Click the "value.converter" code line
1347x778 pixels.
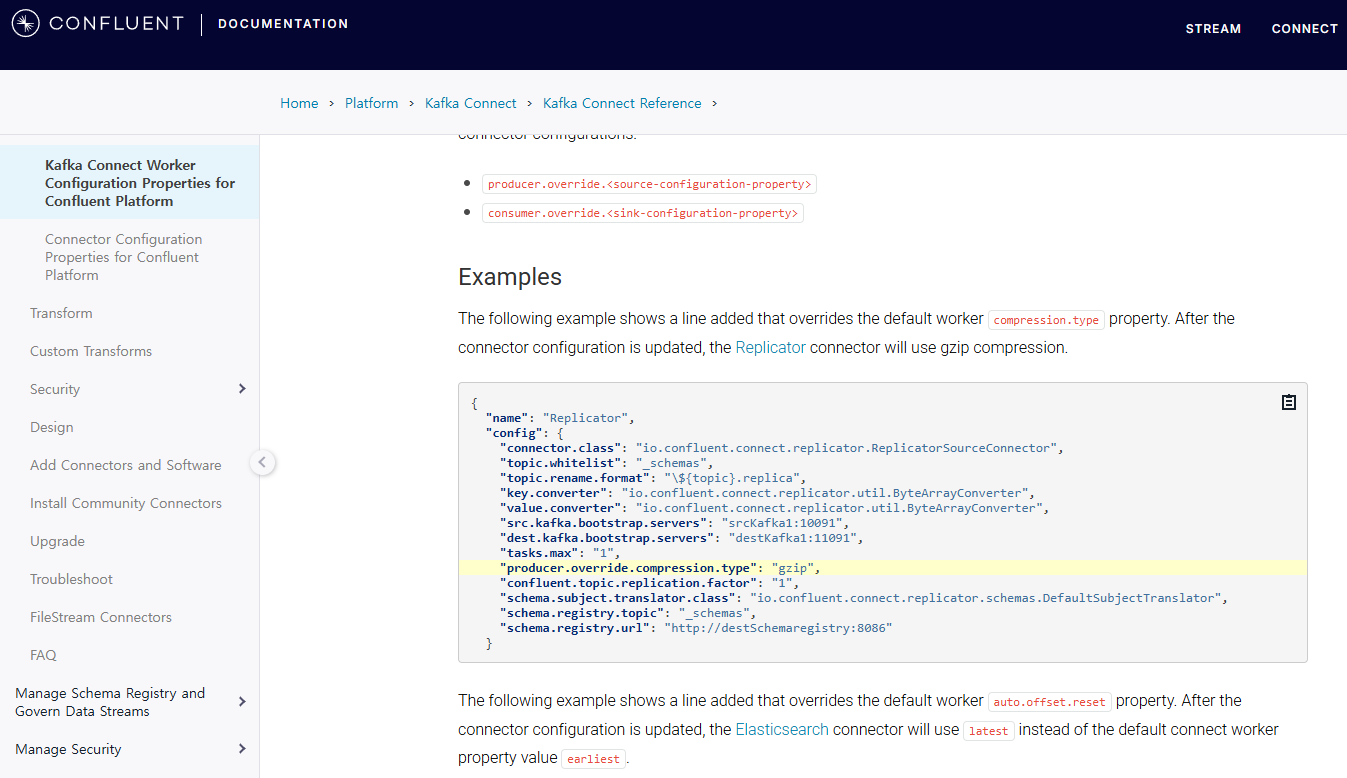(x=774, y=508)
